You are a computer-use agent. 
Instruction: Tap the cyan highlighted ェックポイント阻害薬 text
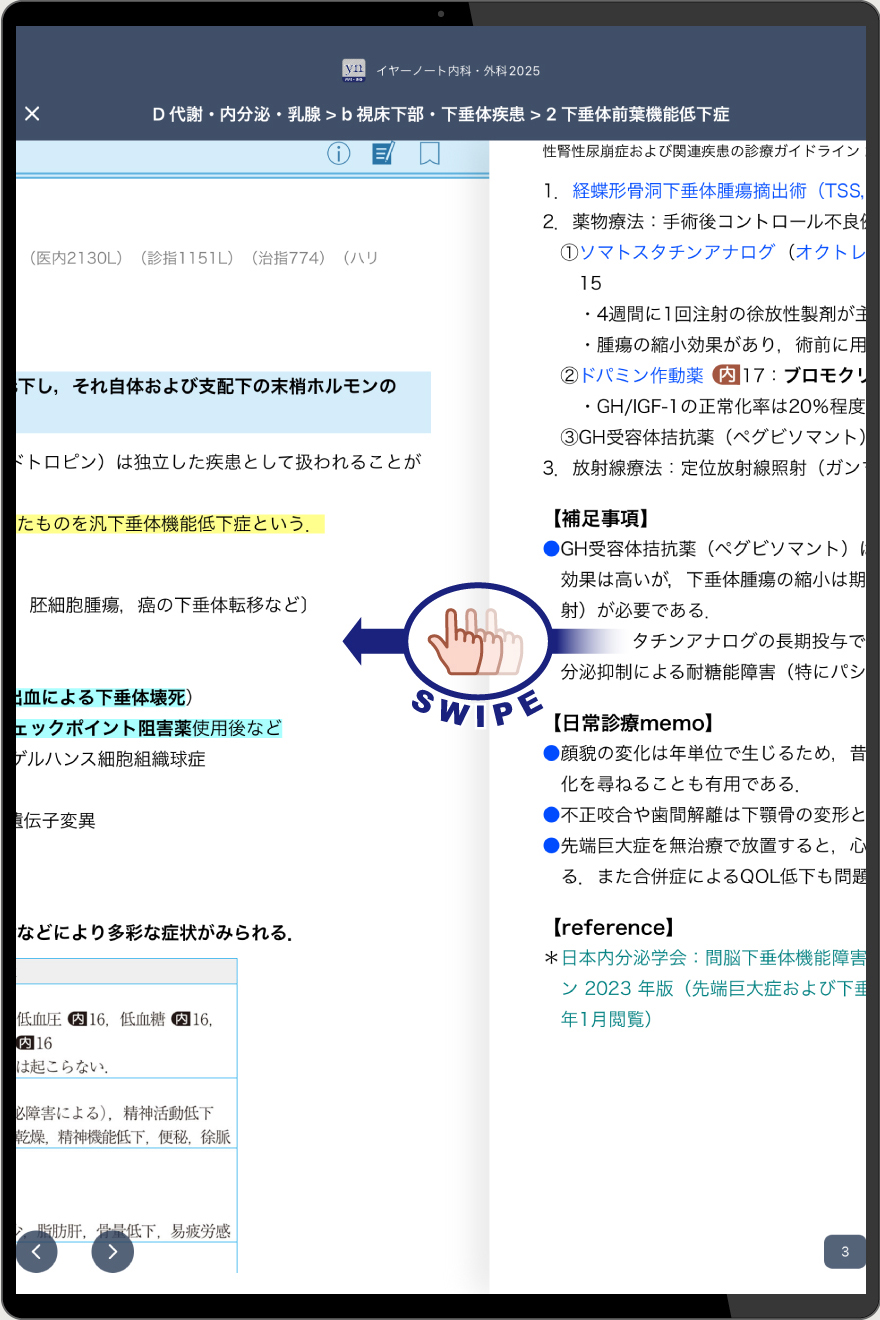tap(100, 727)
